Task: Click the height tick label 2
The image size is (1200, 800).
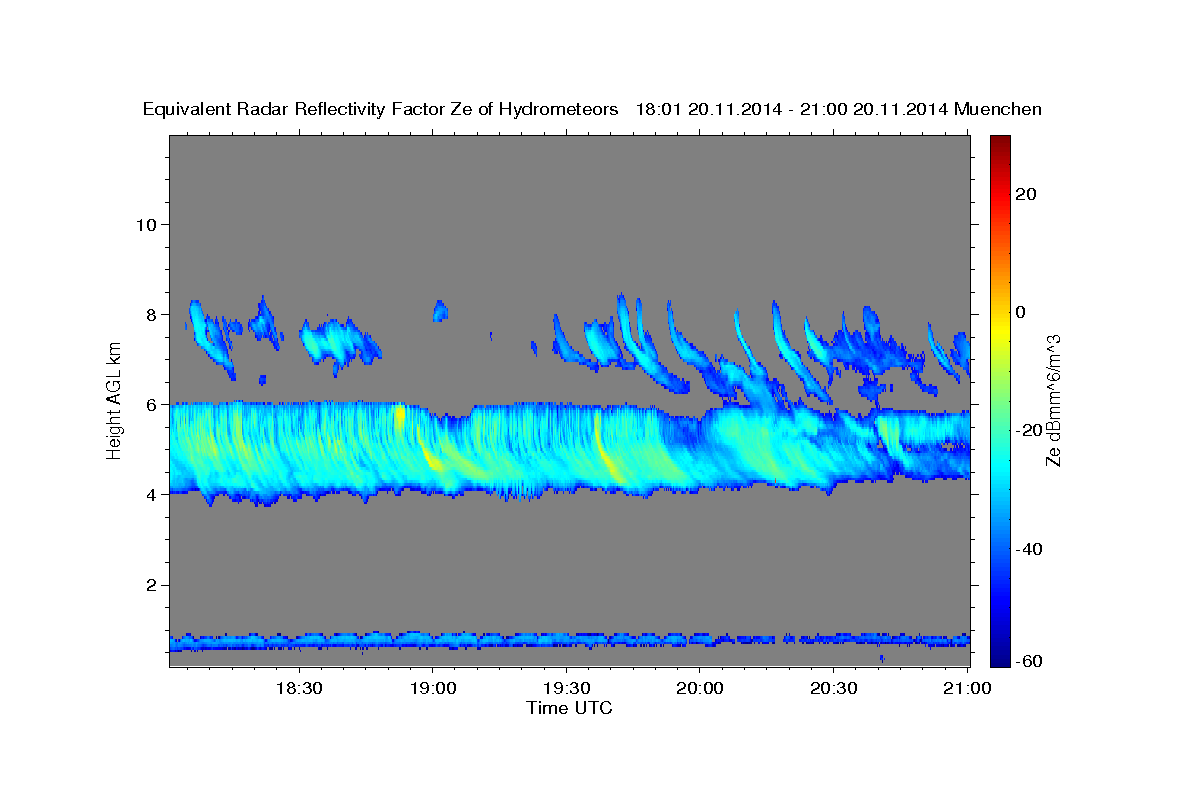Action: tap(150, 585)
